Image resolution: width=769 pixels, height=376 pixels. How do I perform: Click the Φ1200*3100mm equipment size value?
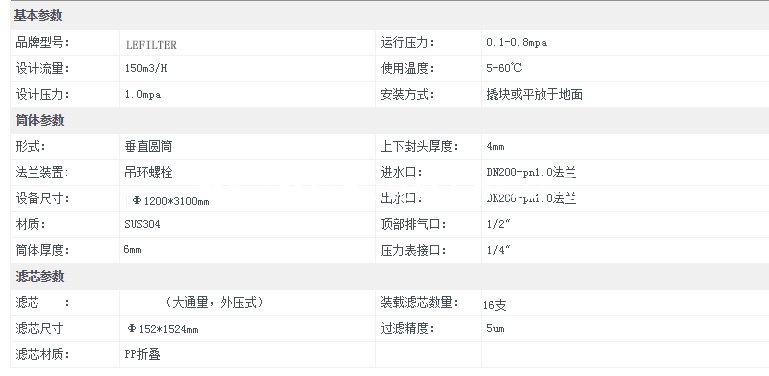(x=171, y=201)
